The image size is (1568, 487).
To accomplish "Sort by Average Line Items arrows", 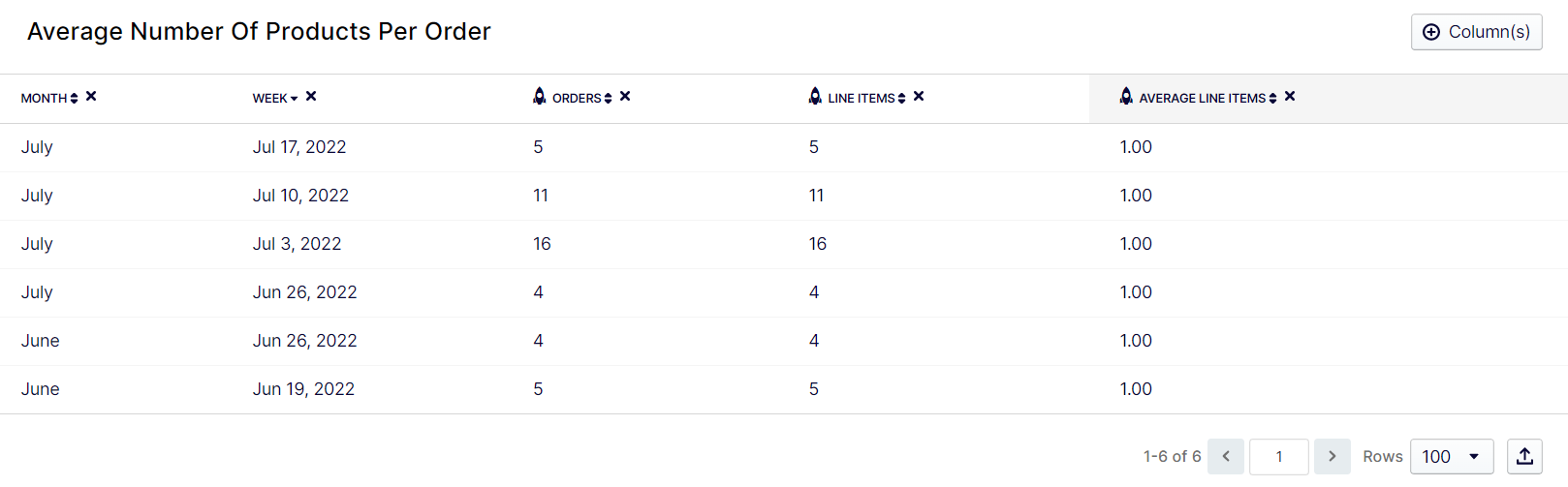I will click(x=1272, y=99).
